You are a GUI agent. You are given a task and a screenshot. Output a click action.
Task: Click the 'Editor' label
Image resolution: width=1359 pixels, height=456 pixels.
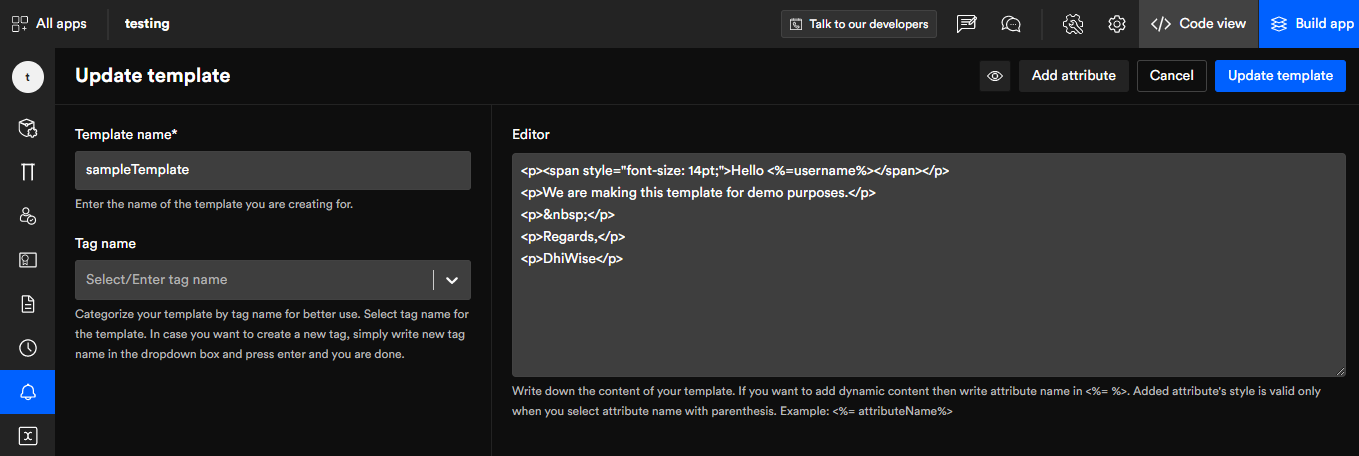[x=531, y=134]
